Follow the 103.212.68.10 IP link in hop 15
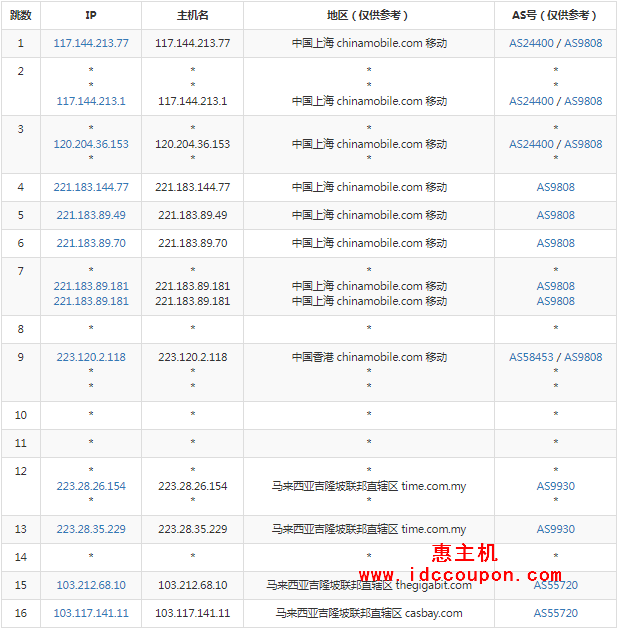 (91, 585)
